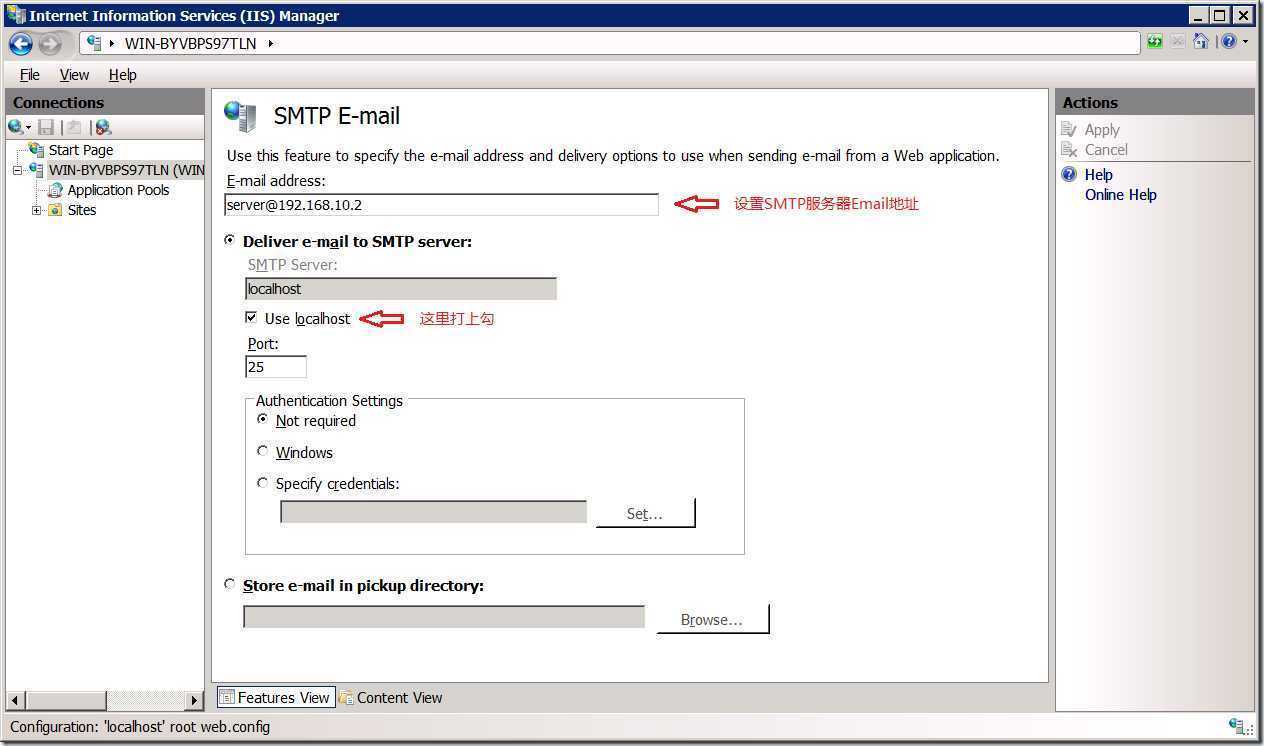Click the credentials text field

click(x=433, y=511)
